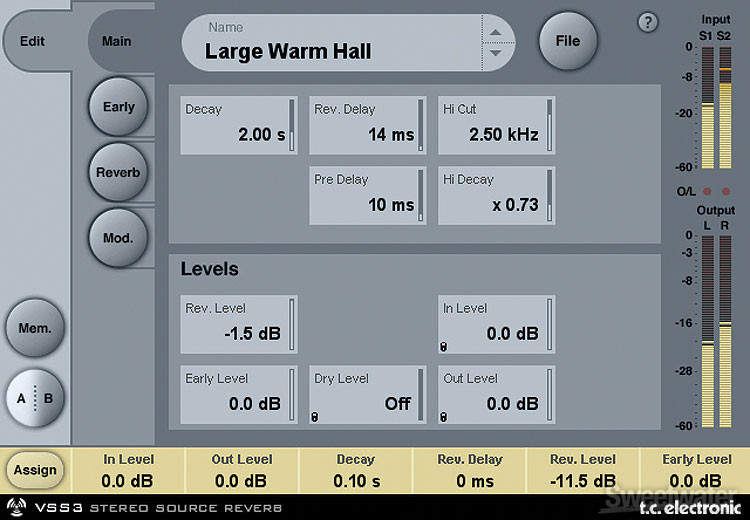The image size is (750, 520).
Task: Click preset name up arrow
Action: coord(496,32)
